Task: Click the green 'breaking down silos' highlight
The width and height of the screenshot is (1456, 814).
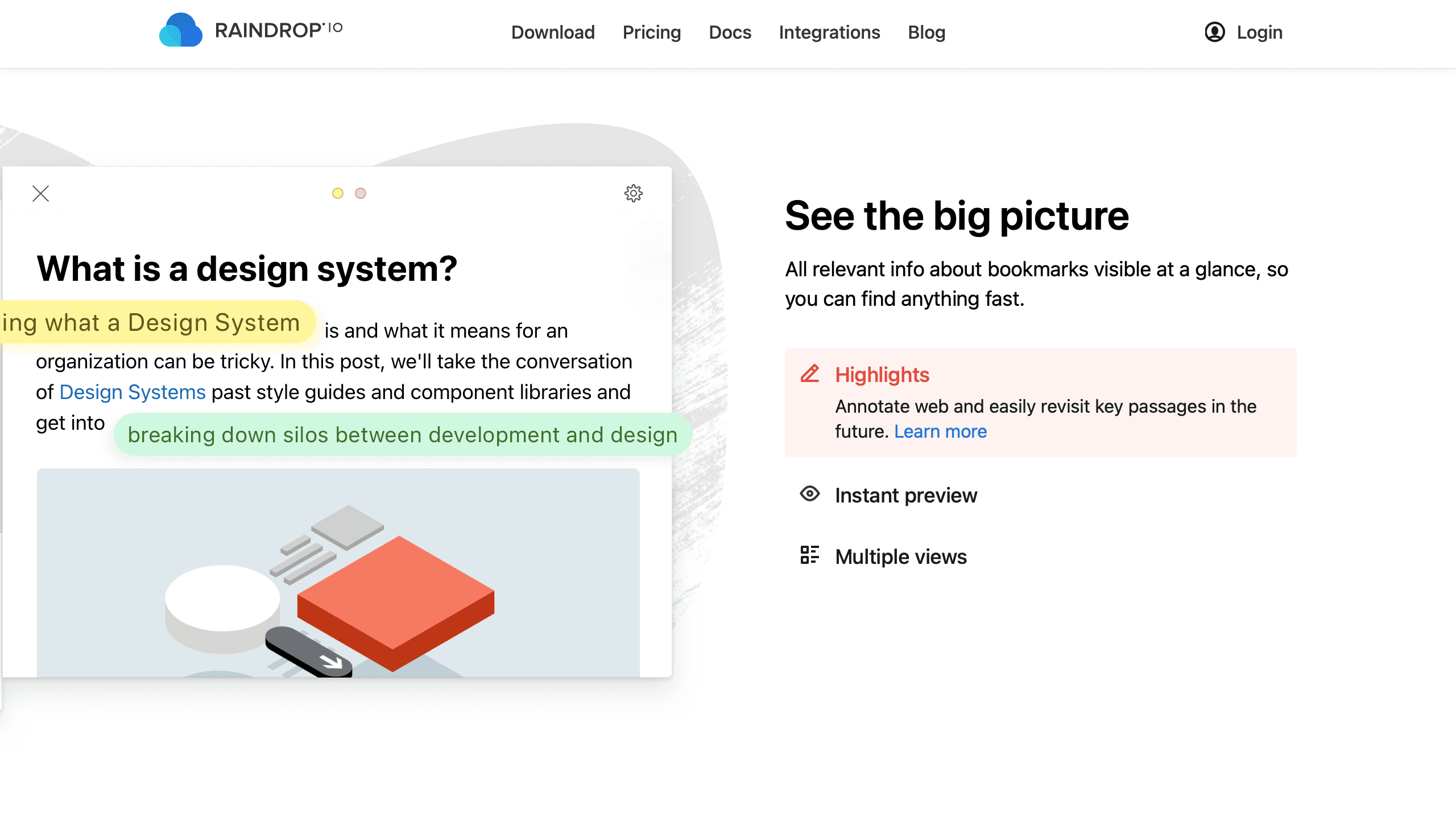Action: (403, 434)
